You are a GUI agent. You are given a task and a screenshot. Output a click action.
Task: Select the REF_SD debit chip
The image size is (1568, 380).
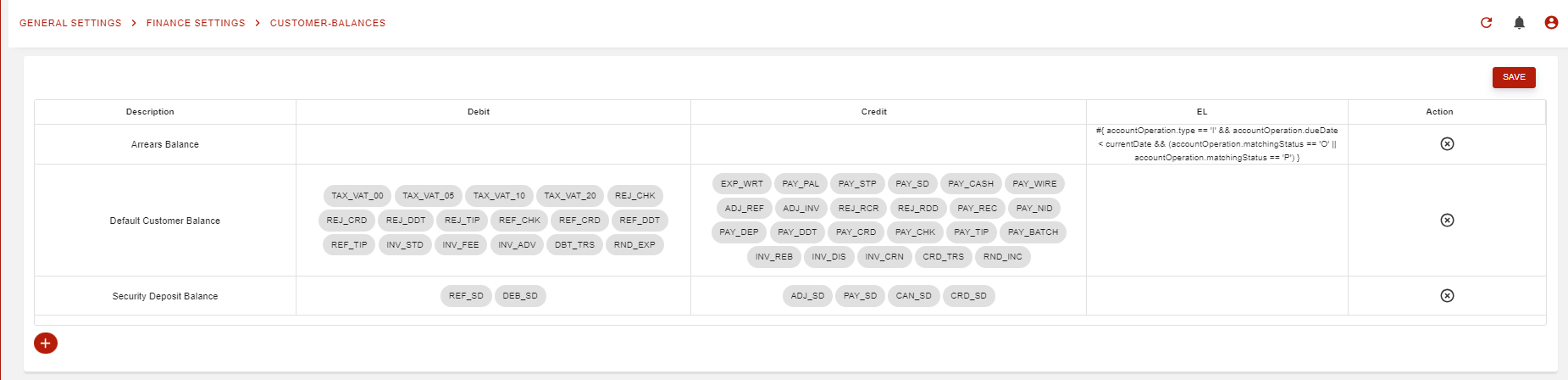(x=466, y=296)
